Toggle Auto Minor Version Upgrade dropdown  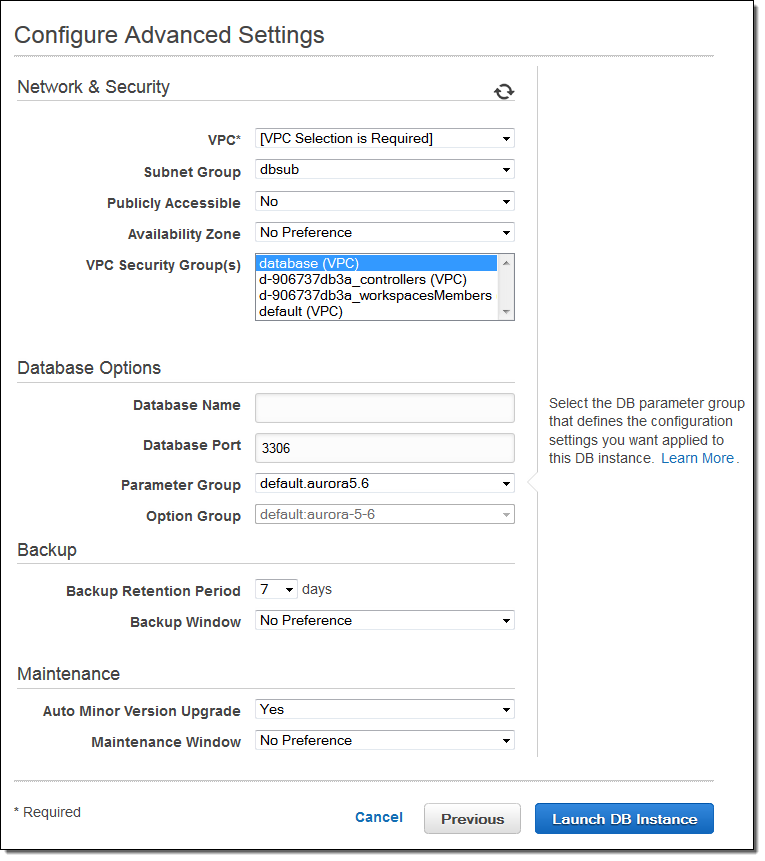385,710
